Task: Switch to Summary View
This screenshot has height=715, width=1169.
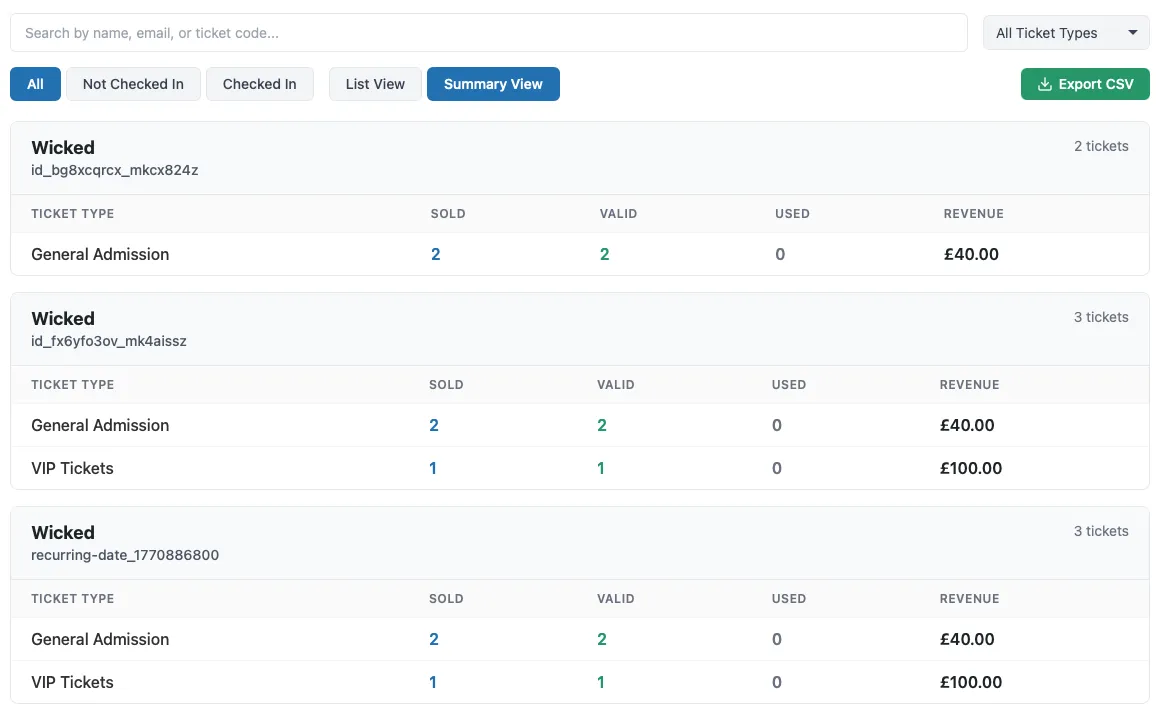Action: point(493,84)
